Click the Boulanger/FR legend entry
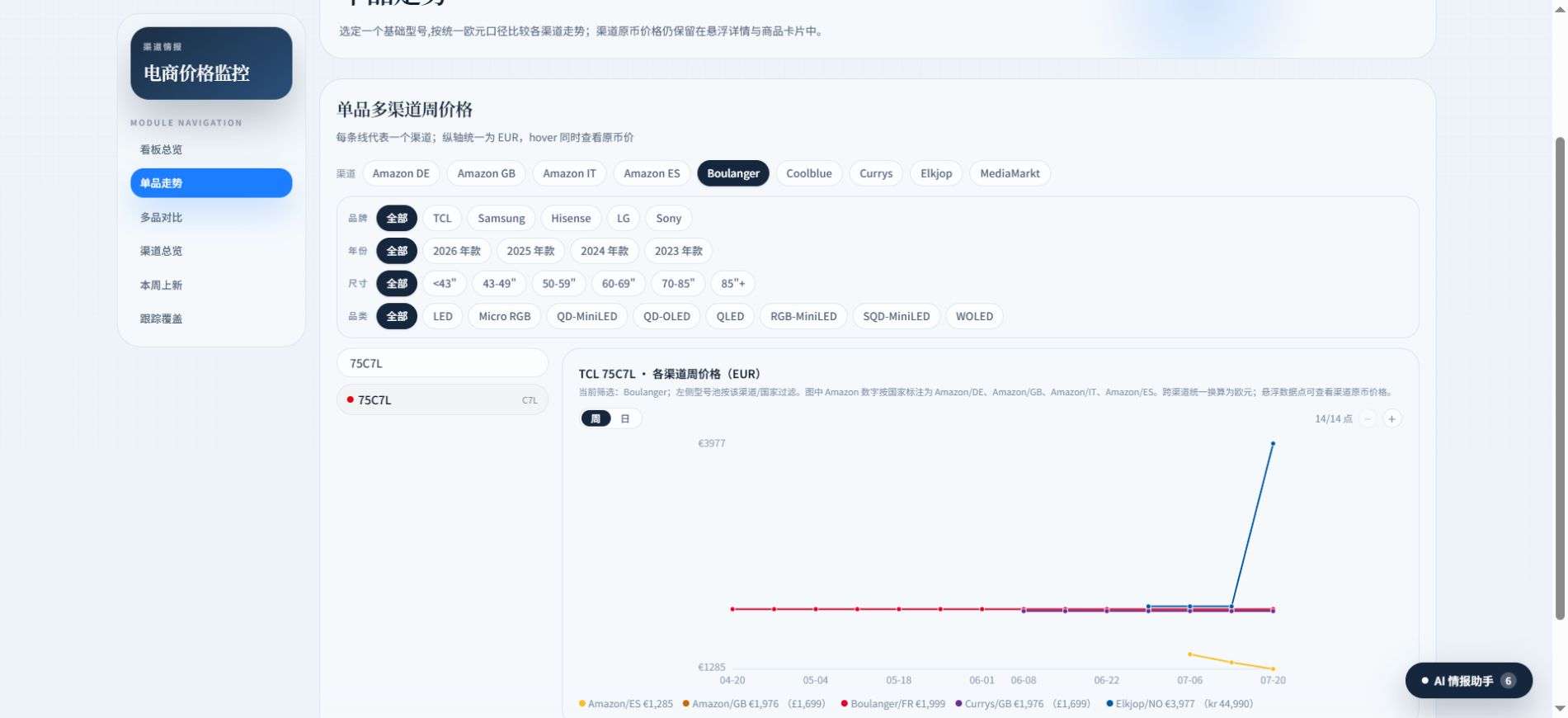Image resolution: width=1568 pixels, height=718 pixels. 893,704
